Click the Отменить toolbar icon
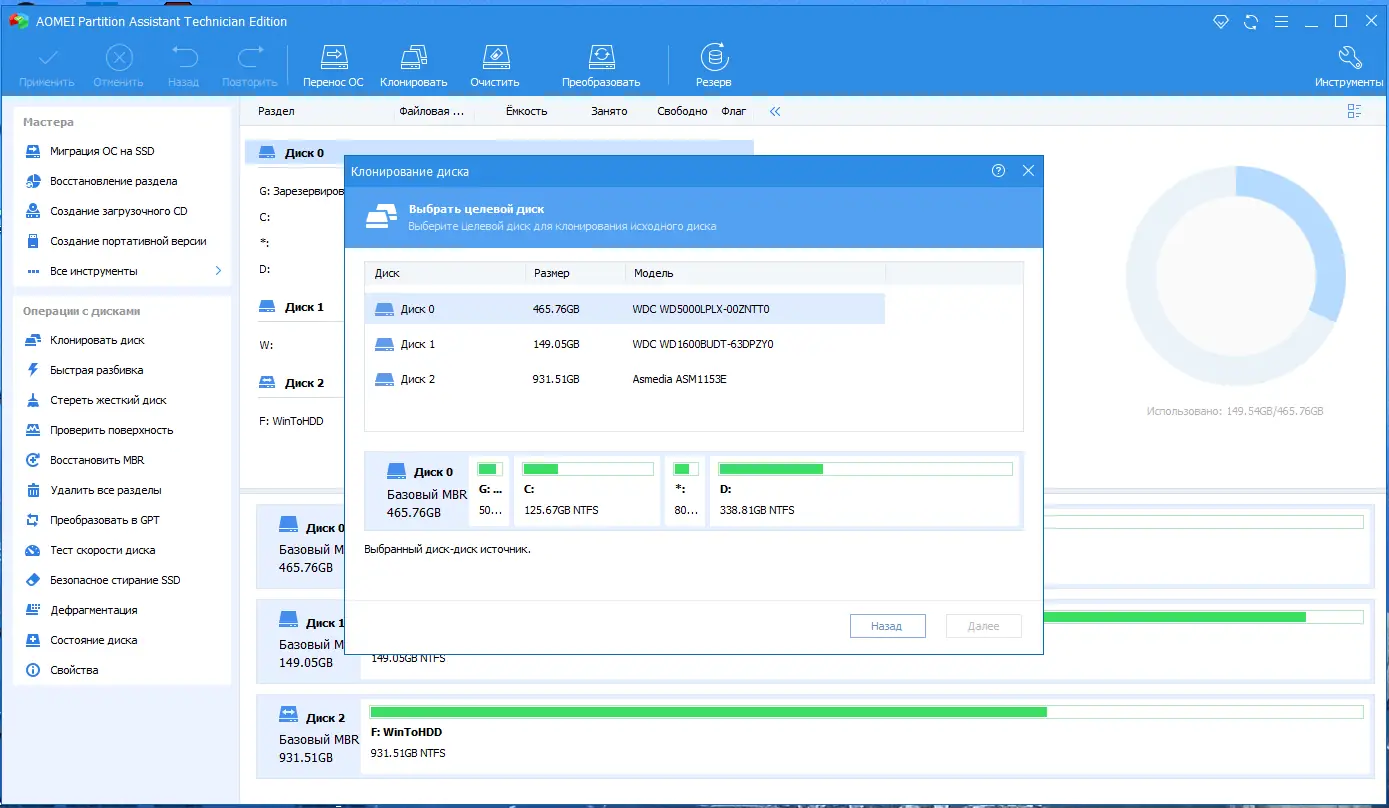 pos(119,58)
